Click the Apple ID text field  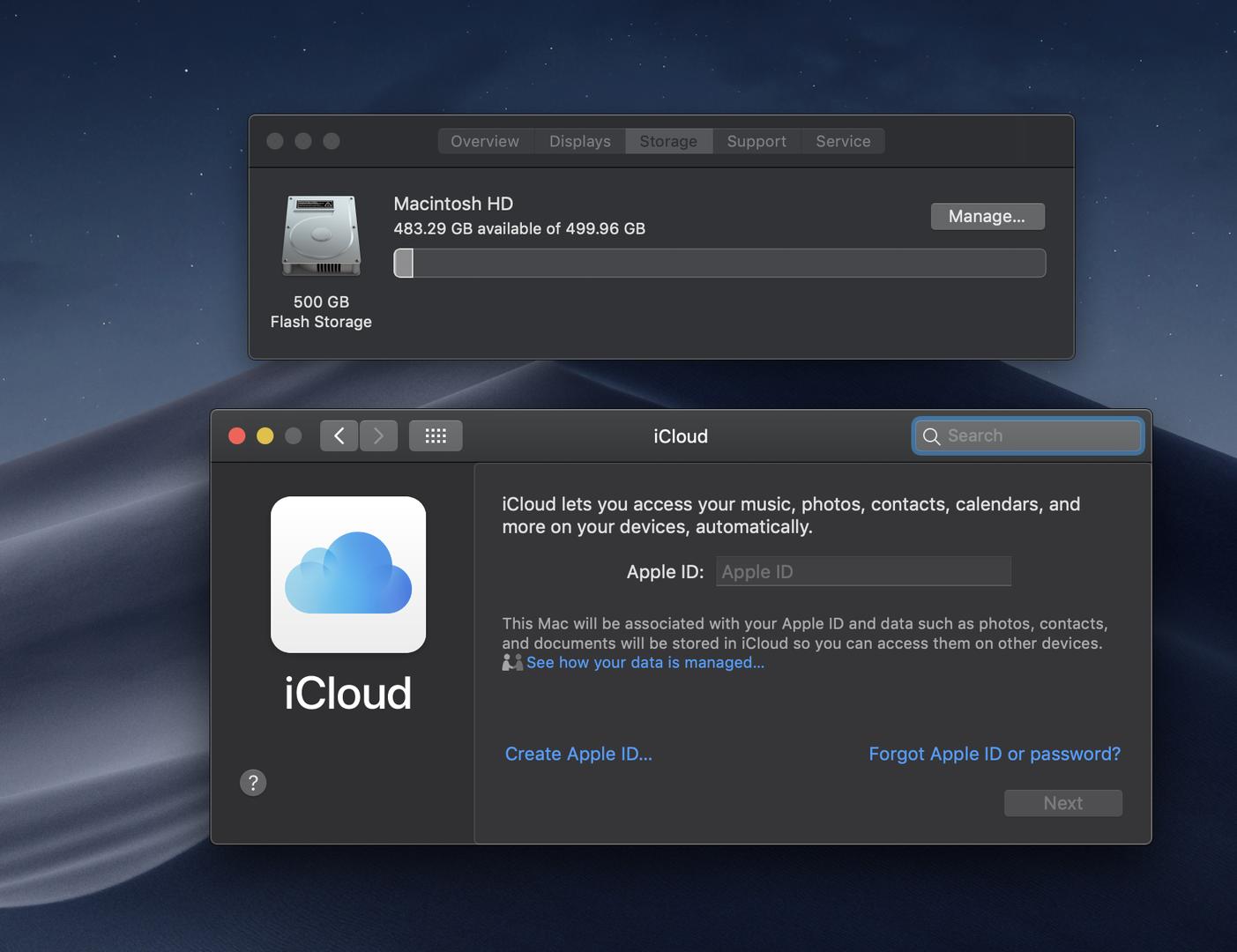pos(863,571)
